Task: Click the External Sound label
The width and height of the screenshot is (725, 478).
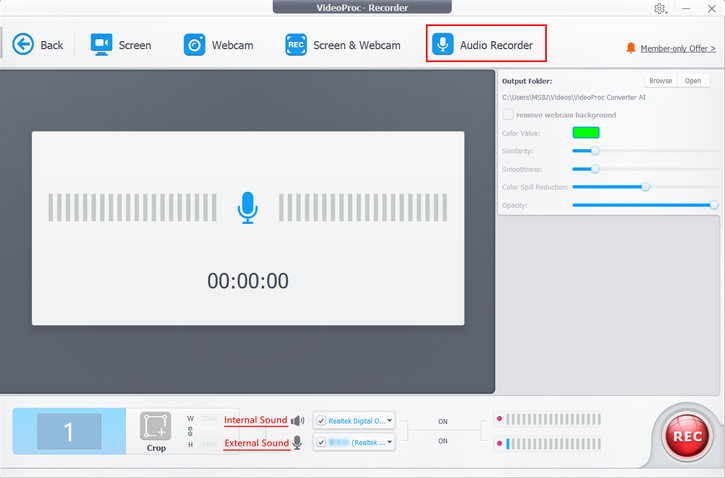Action: 257,443
